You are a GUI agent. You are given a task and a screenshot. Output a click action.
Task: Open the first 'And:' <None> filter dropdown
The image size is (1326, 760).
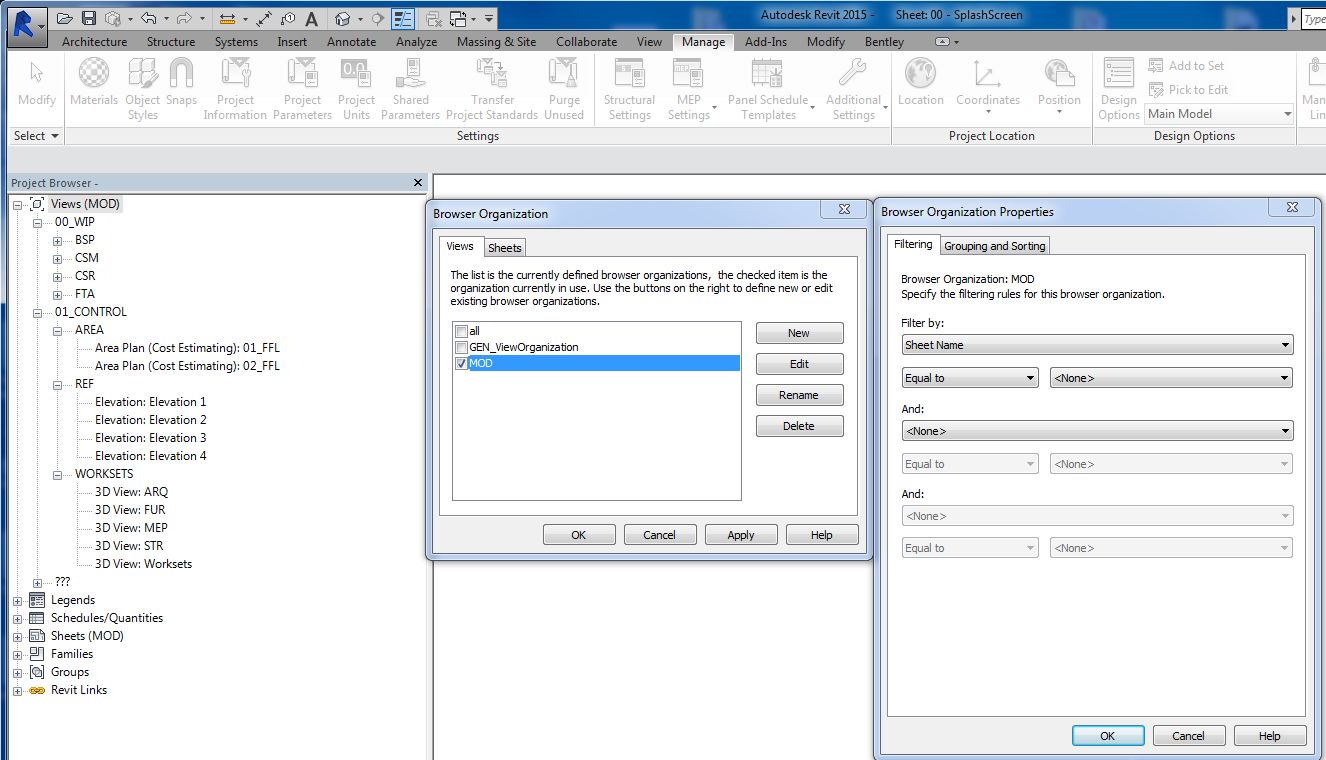coord(1097,431)
